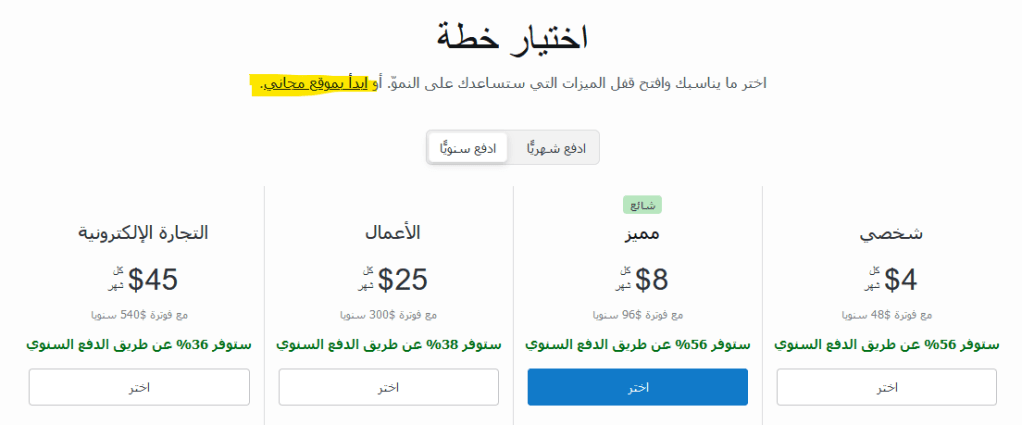Click the green 38% savings text
The width and height of the screenshot is (1022, 425).
pyautogui.click(x=389, y=345)
